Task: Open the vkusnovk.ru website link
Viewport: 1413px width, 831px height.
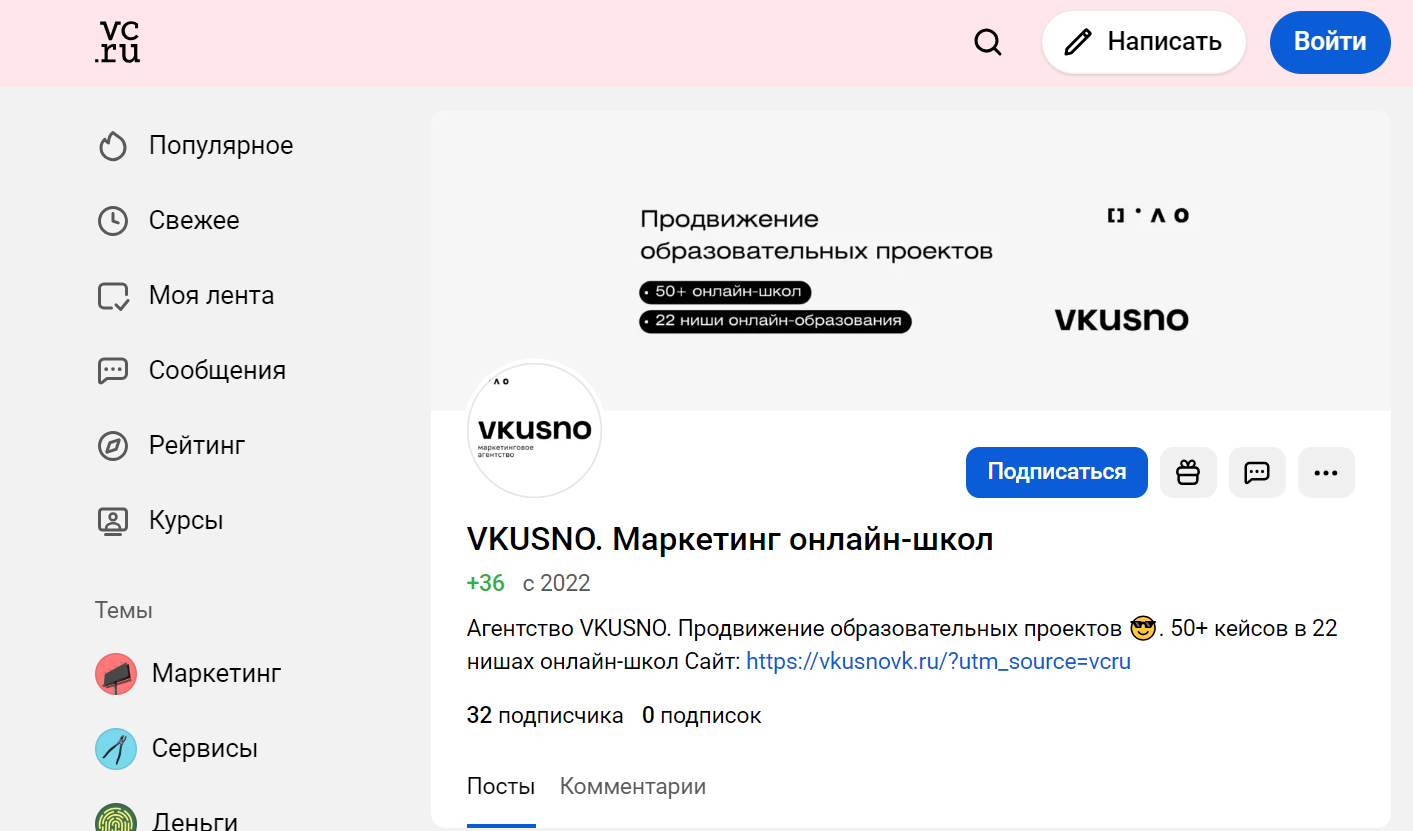Action: pyautogui.click(x=938, y=661)
